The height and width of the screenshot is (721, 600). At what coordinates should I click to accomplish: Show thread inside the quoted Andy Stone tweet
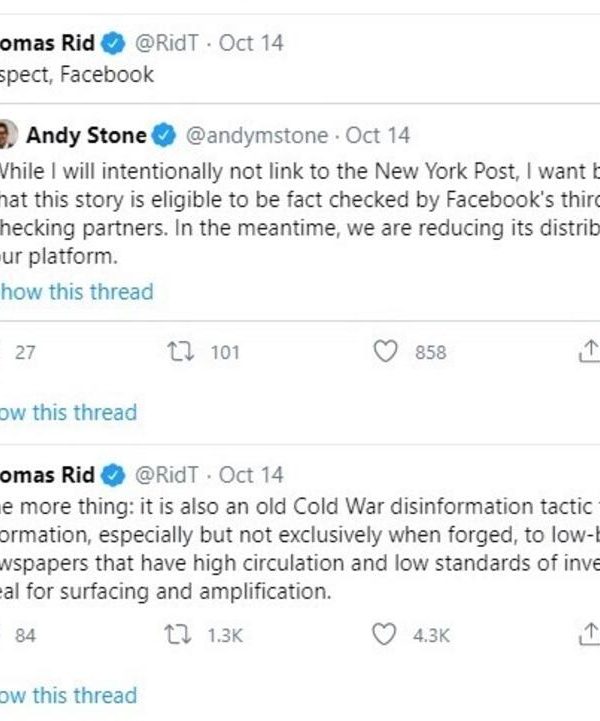pos(77,292)
